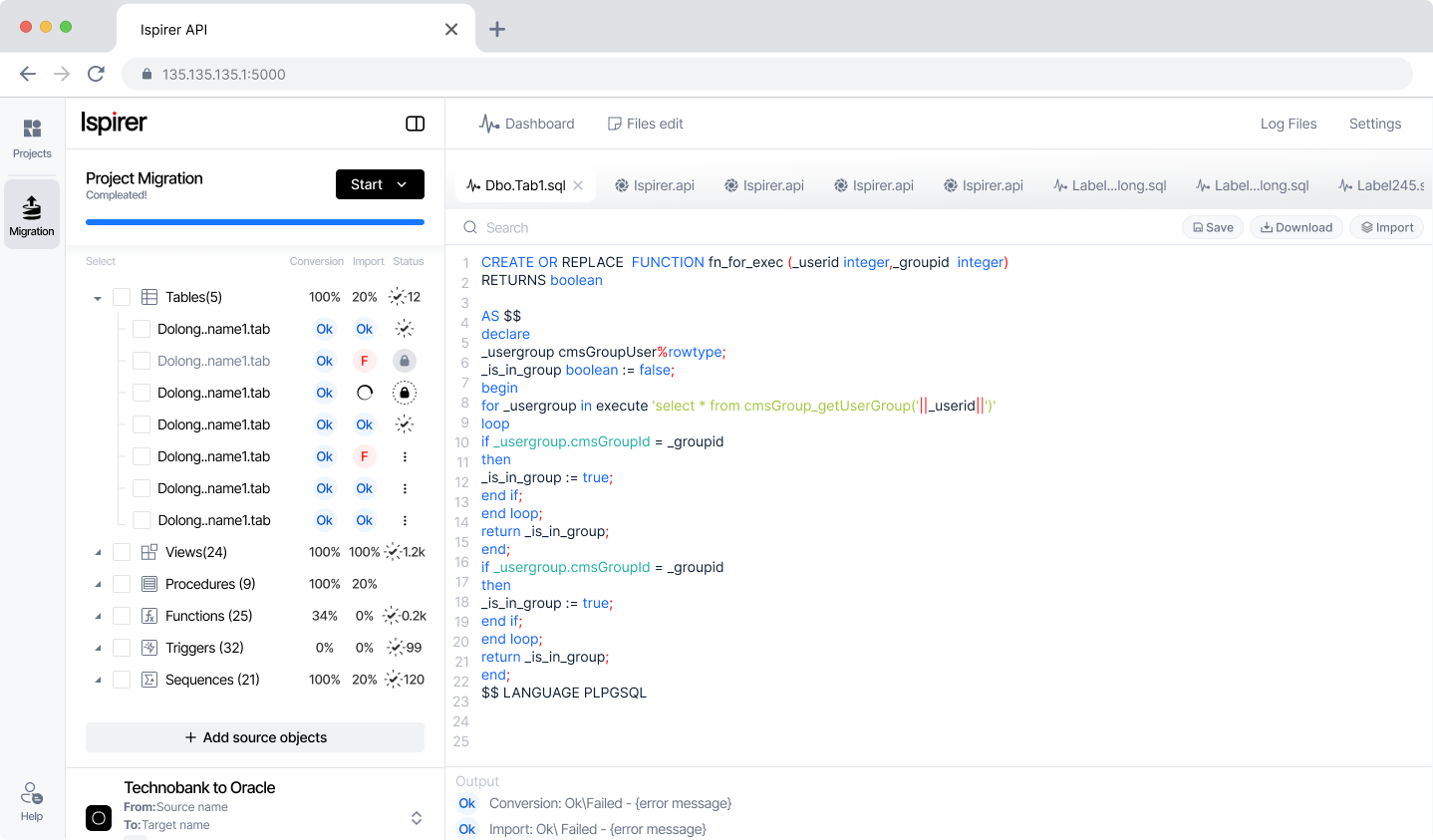Viewport: 1433px width, 840px height.
Task: Collapse the Tables(5) tree node
Action: coord(98,298)
